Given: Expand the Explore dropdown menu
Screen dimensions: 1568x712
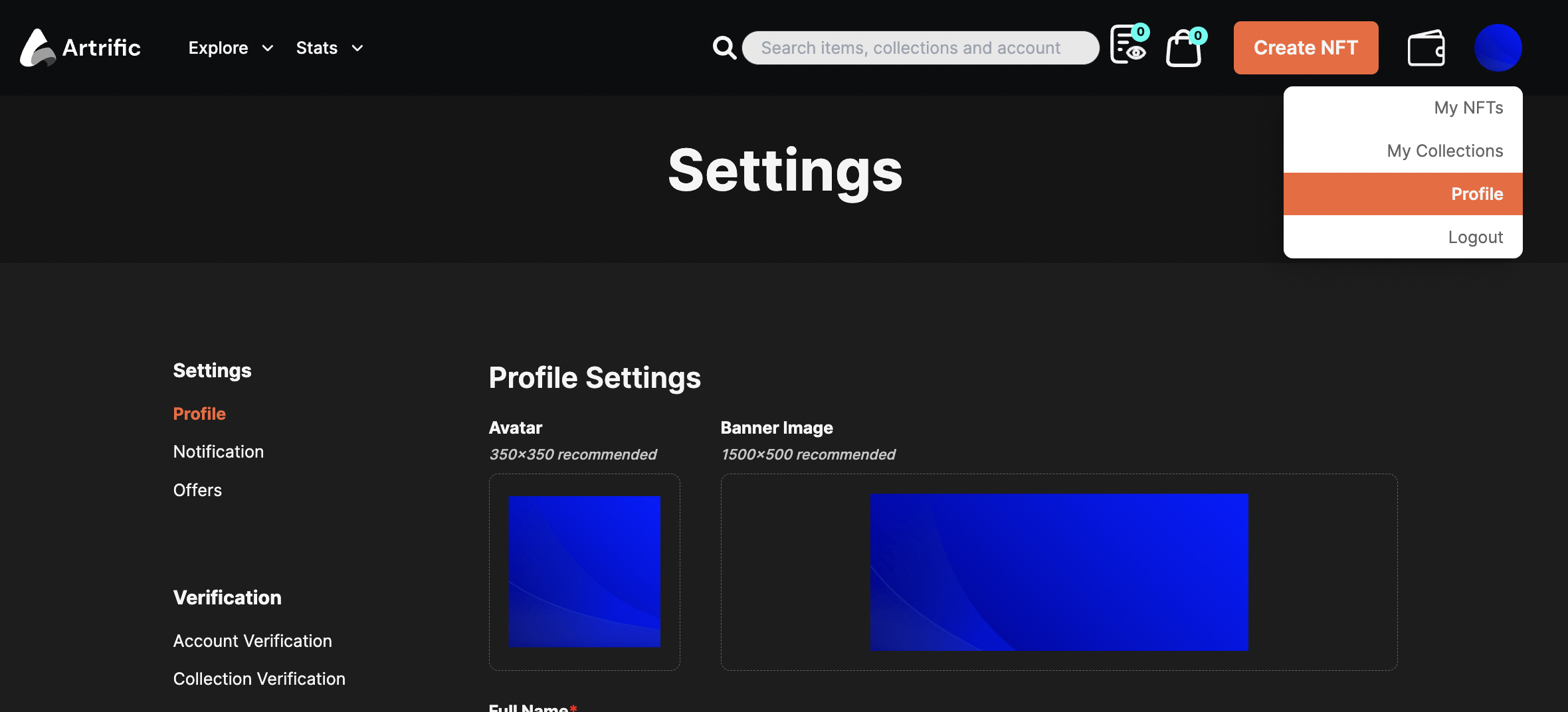Looking at the screenshot, I should click(230, 48).
